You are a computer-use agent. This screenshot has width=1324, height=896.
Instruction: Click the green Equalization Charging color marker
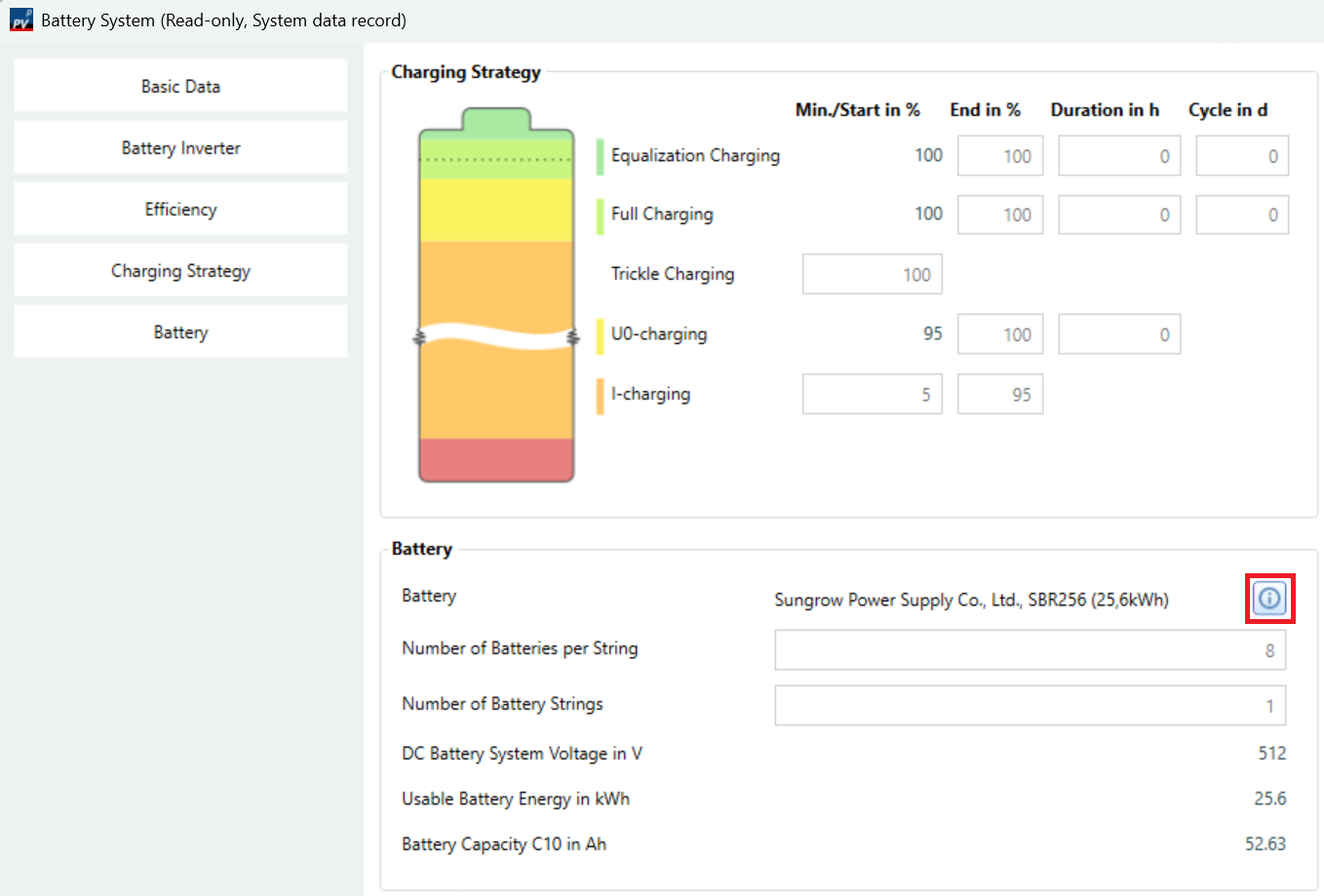(600, 157)
